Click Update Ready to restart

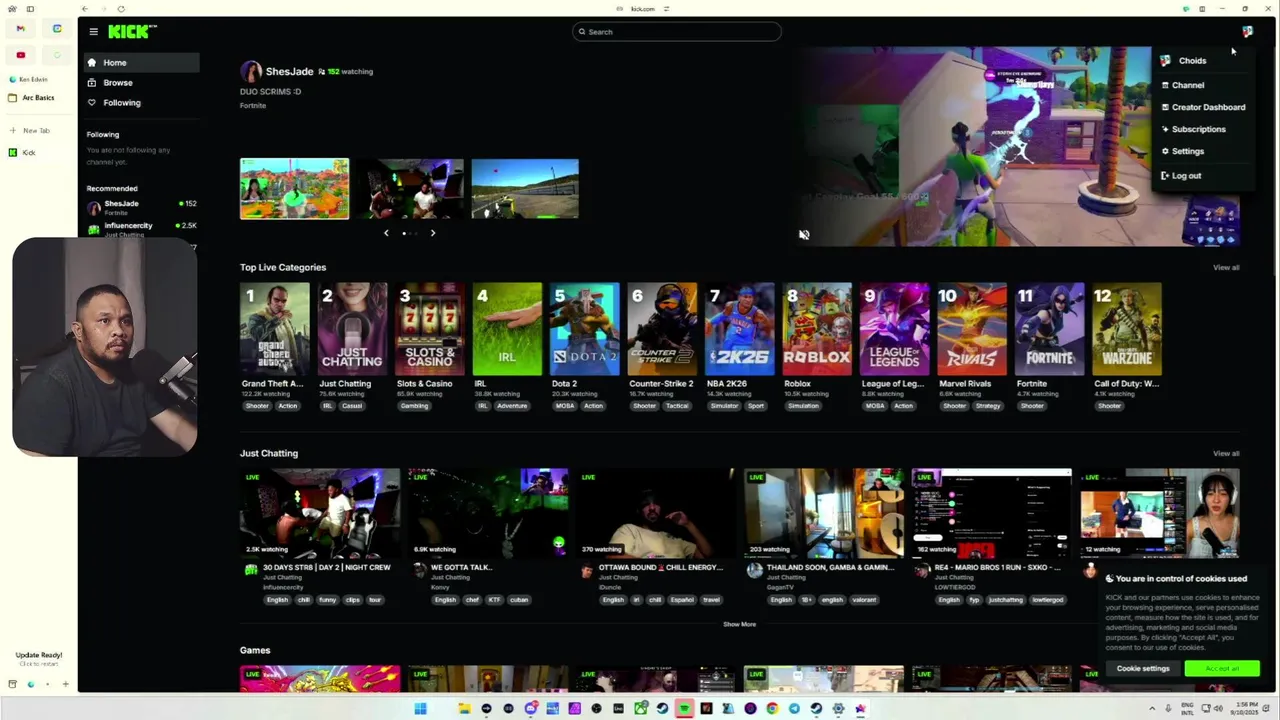pyautogui.click(x=39, y=659)
